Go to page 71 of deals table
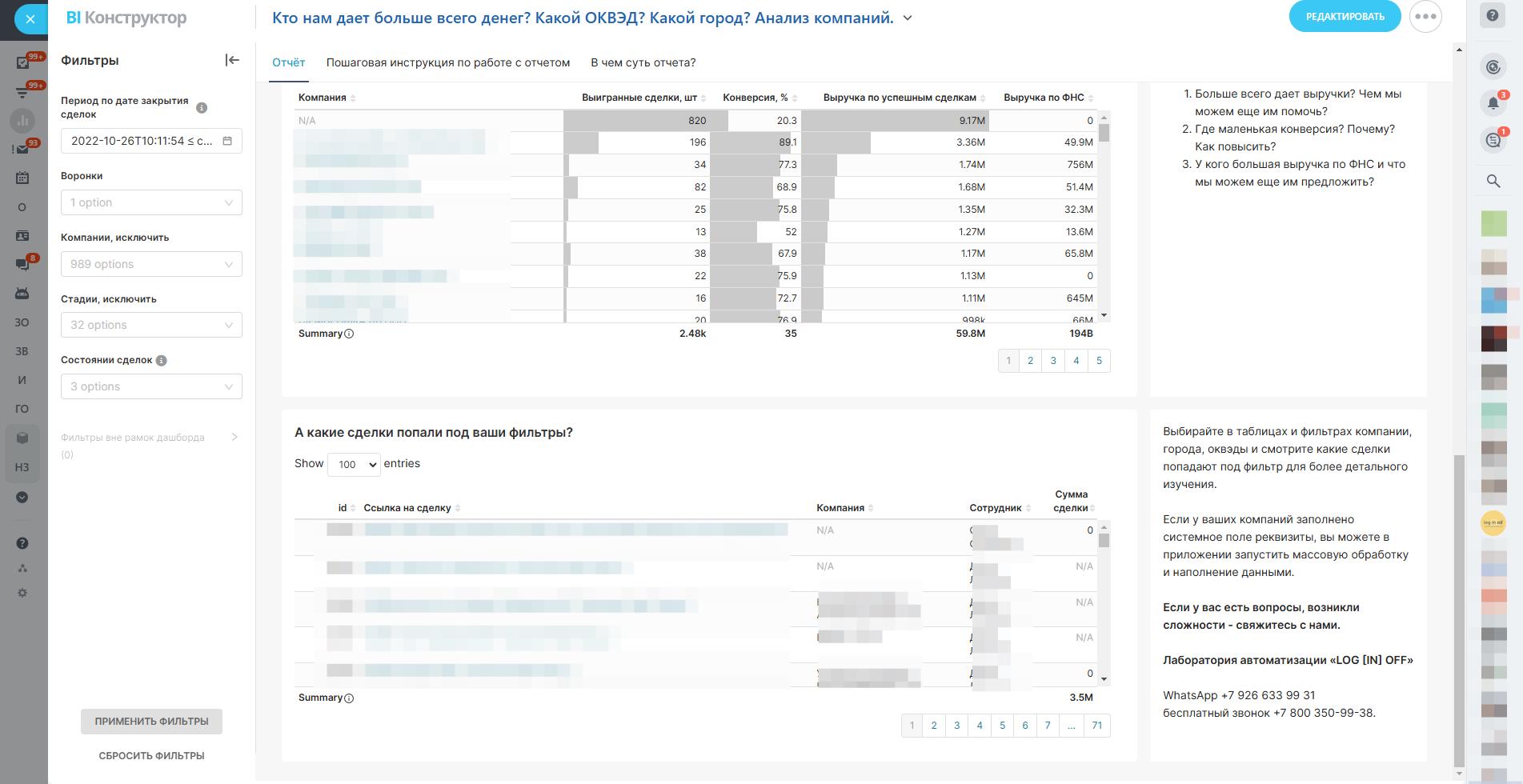1523x784 pixels. 1096,726
